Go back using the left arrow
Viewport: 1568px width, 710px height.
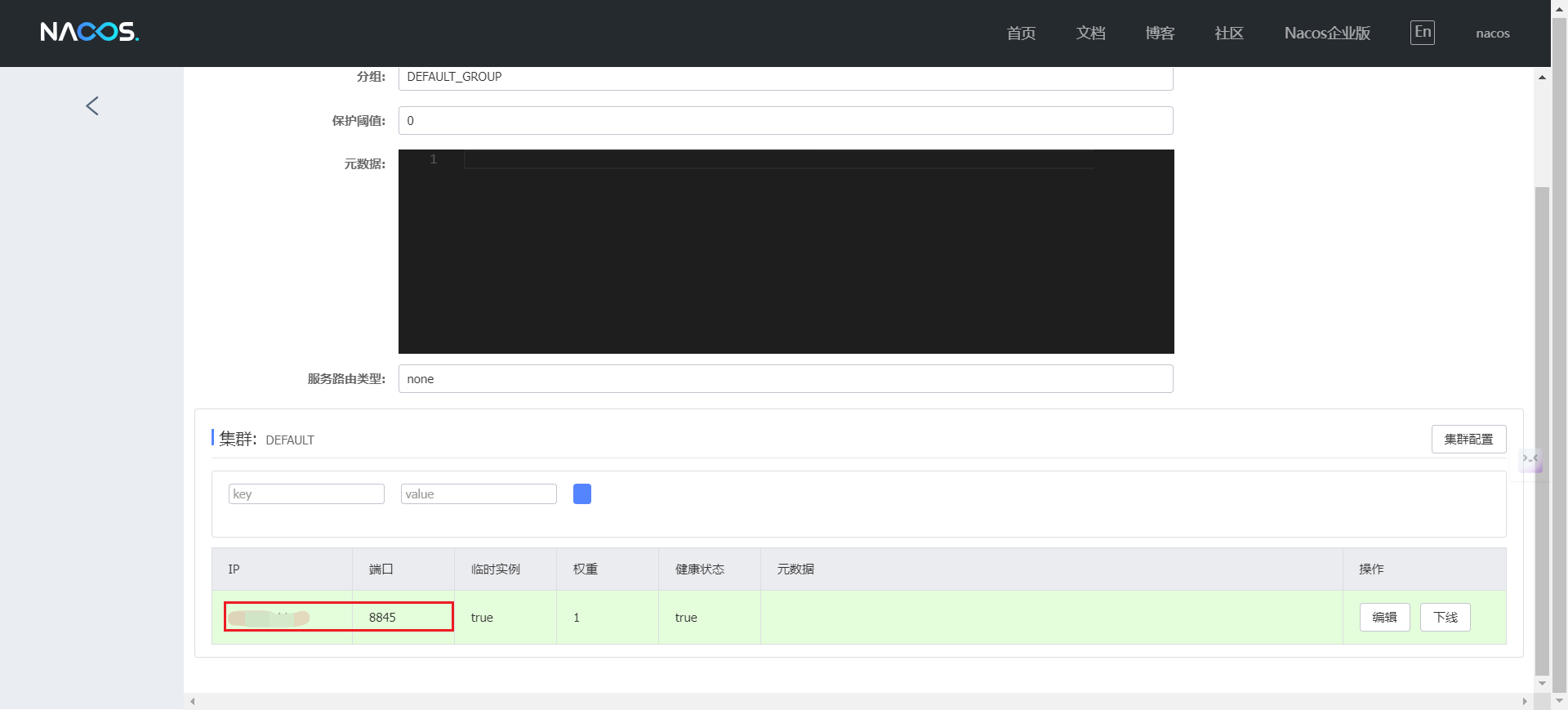click(92, 105)
